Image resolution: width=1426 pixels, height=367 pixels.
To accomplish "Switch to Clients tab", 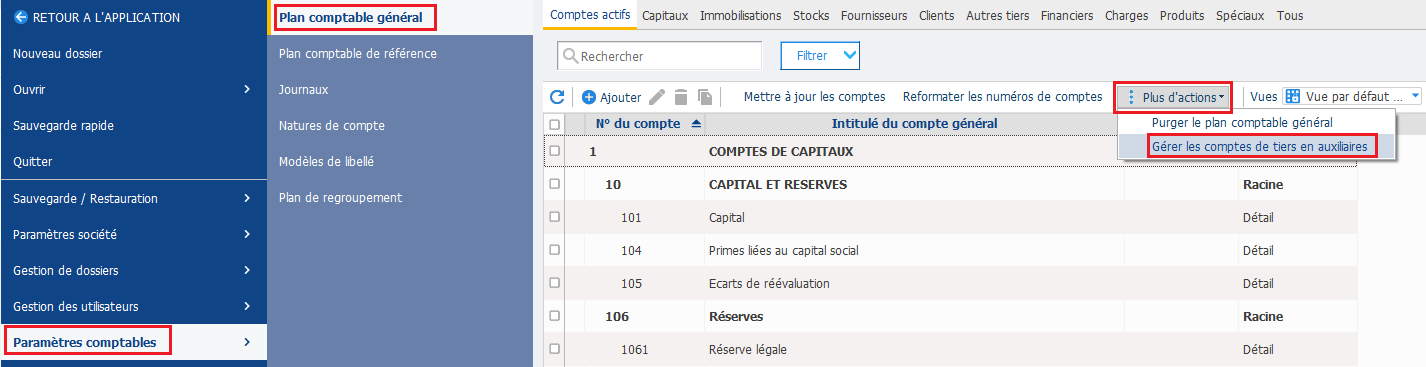I will [x=936, y=16].
